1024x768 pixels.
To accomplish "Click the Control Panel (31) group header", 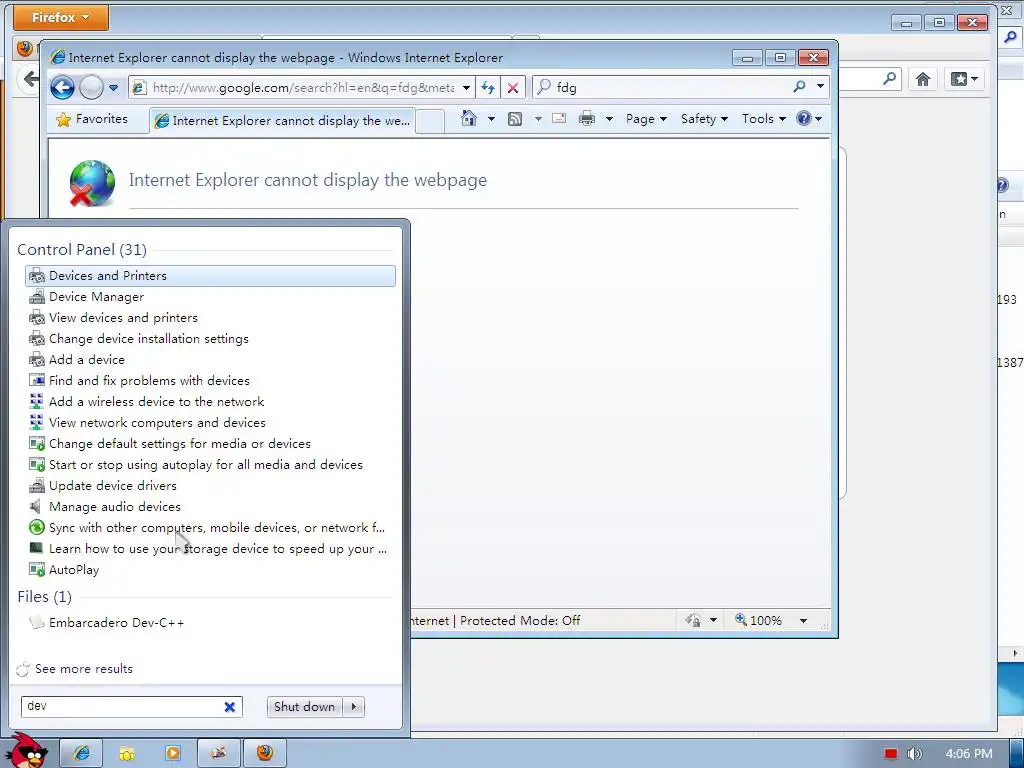I will (x=82, y=249).
